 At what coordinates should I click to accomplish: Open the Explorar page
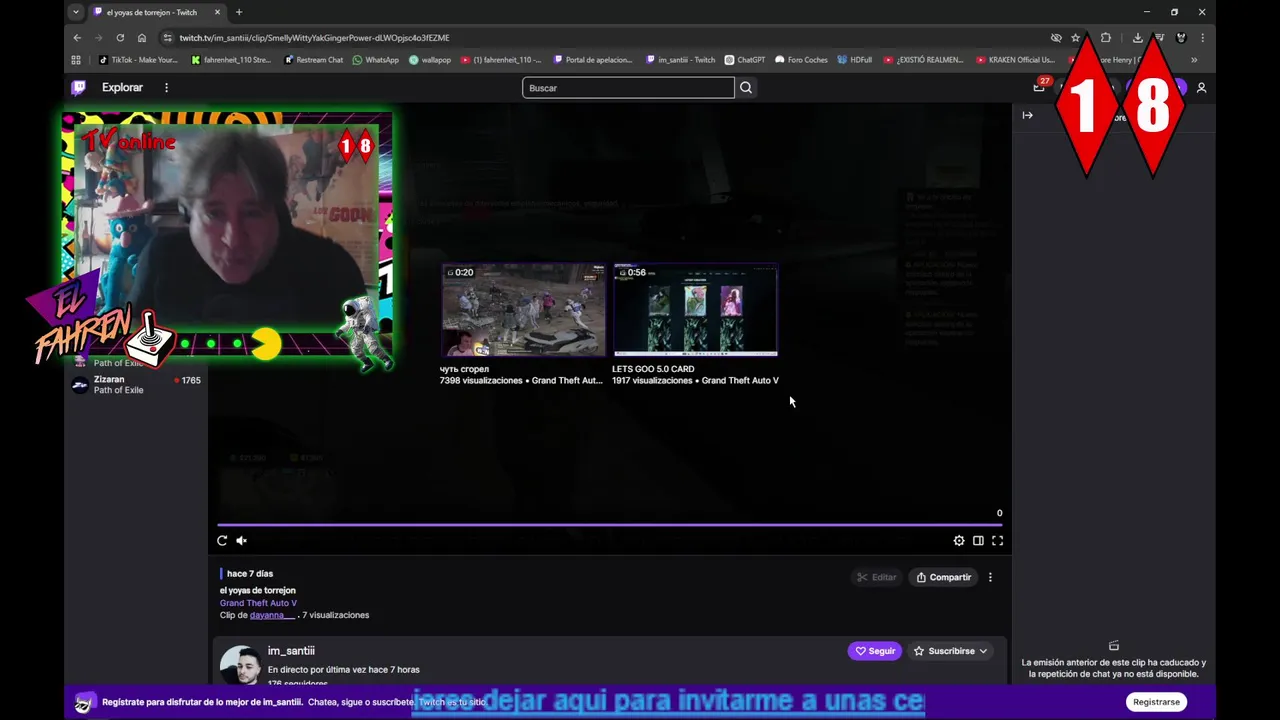click(x=122, y=88)
